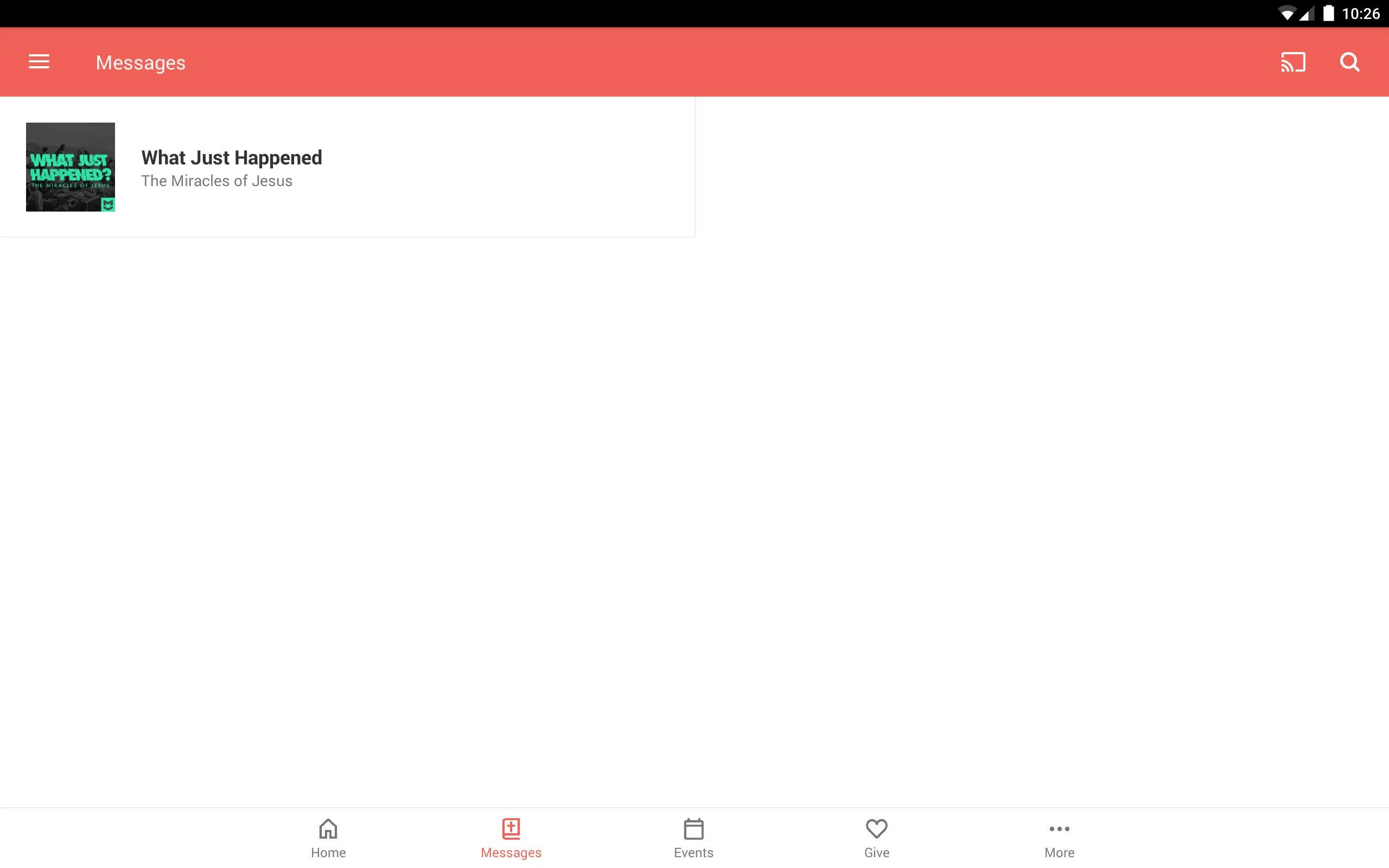
Task: Open the More ellipsis icon
Action: pyautogui.click(x=1059, y=828)
